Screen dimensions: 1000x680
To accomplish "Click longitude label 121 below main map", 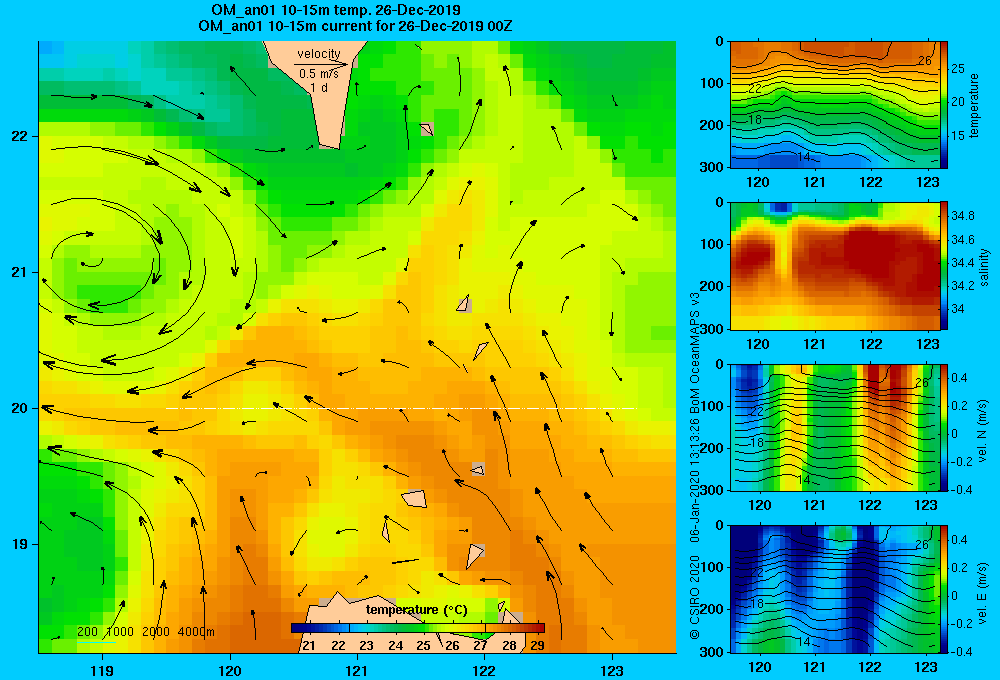I will [357, 670].
